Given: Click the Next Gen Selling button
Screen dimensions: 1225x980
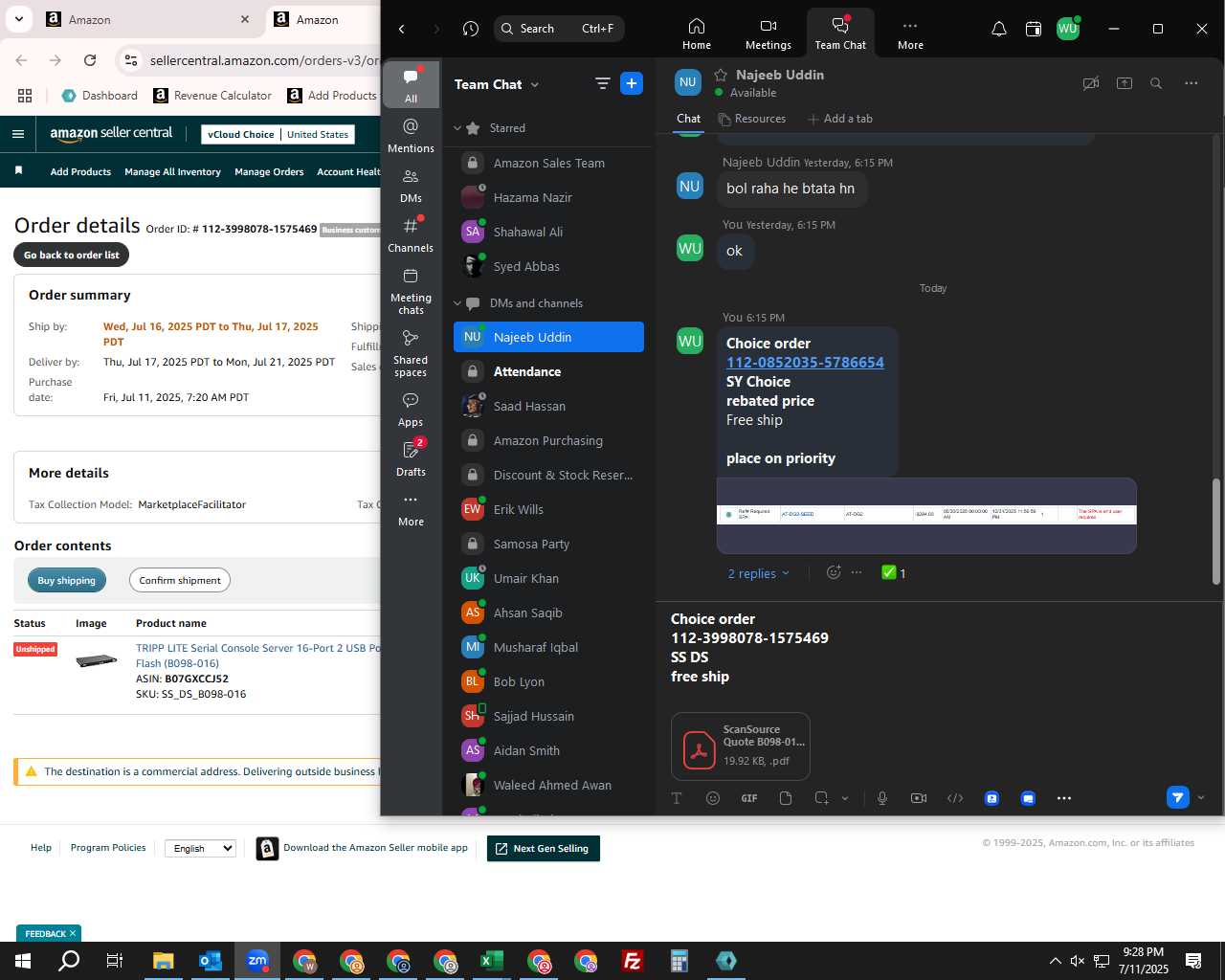Looking at the screenshot, I should [x=544, y=848].
